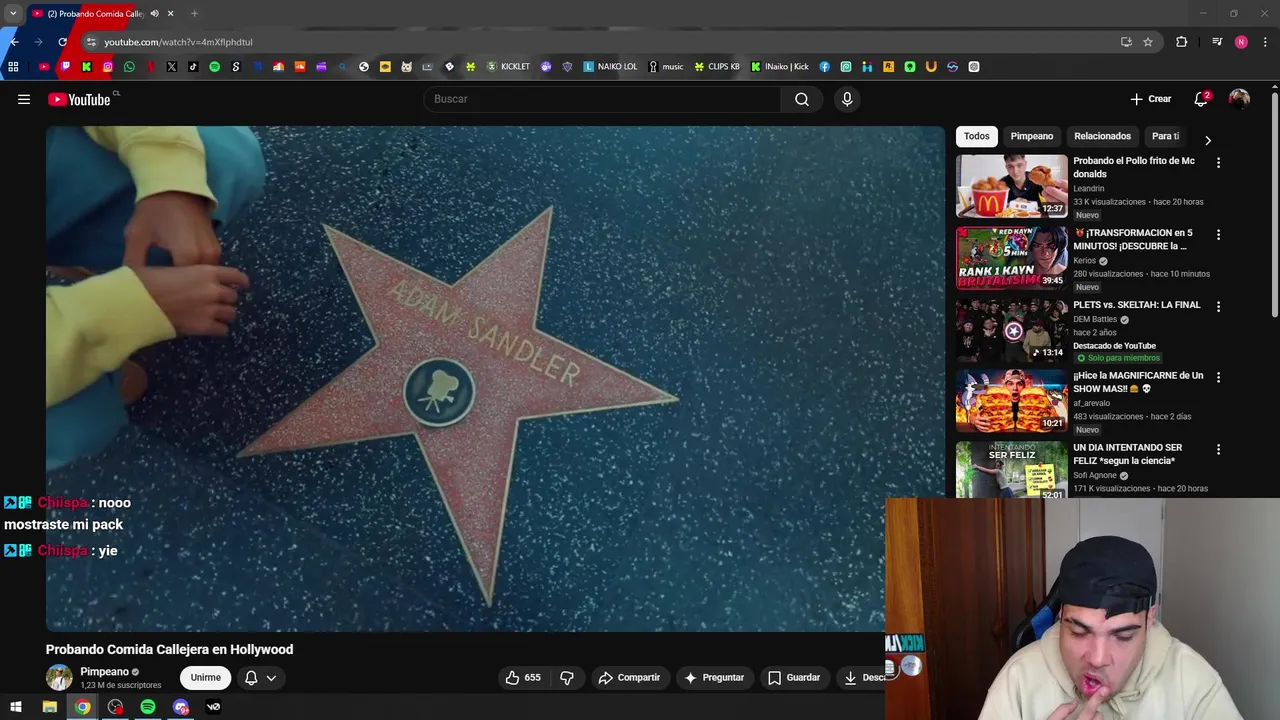Dislike the video with thumbs down

[567, 677]
